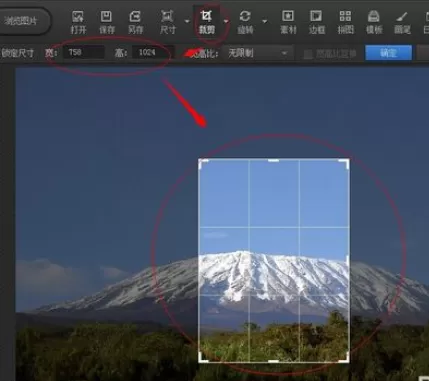Click the 高 height input field
429x381 pixels.
pyautogui.click(x=153, y=52)
